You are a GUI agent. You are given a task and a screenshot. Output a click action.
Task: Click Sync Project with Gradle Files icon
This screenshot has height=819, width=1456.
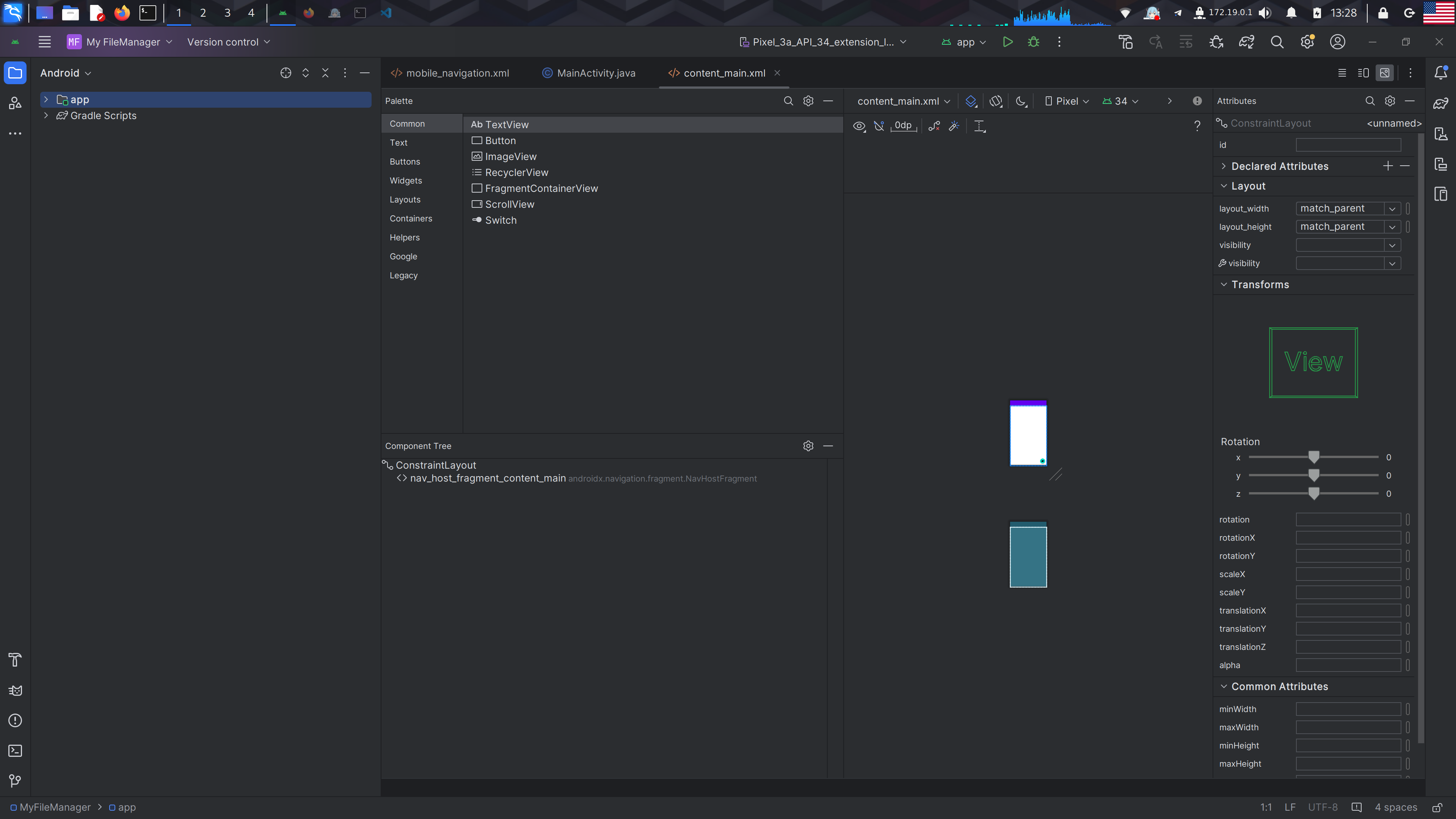[1246, 42]
